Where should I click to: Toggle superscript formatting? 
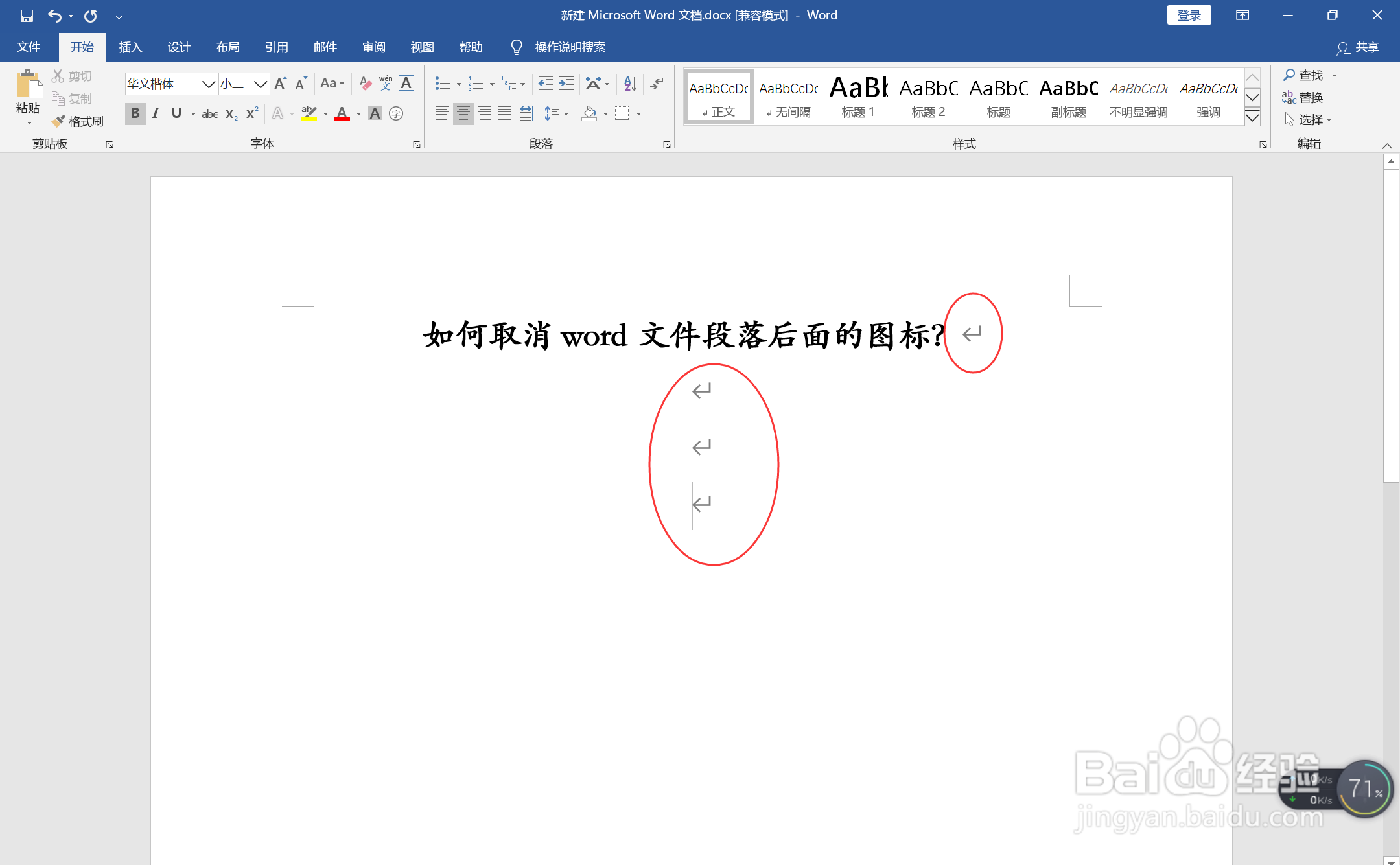click(252, 113)
